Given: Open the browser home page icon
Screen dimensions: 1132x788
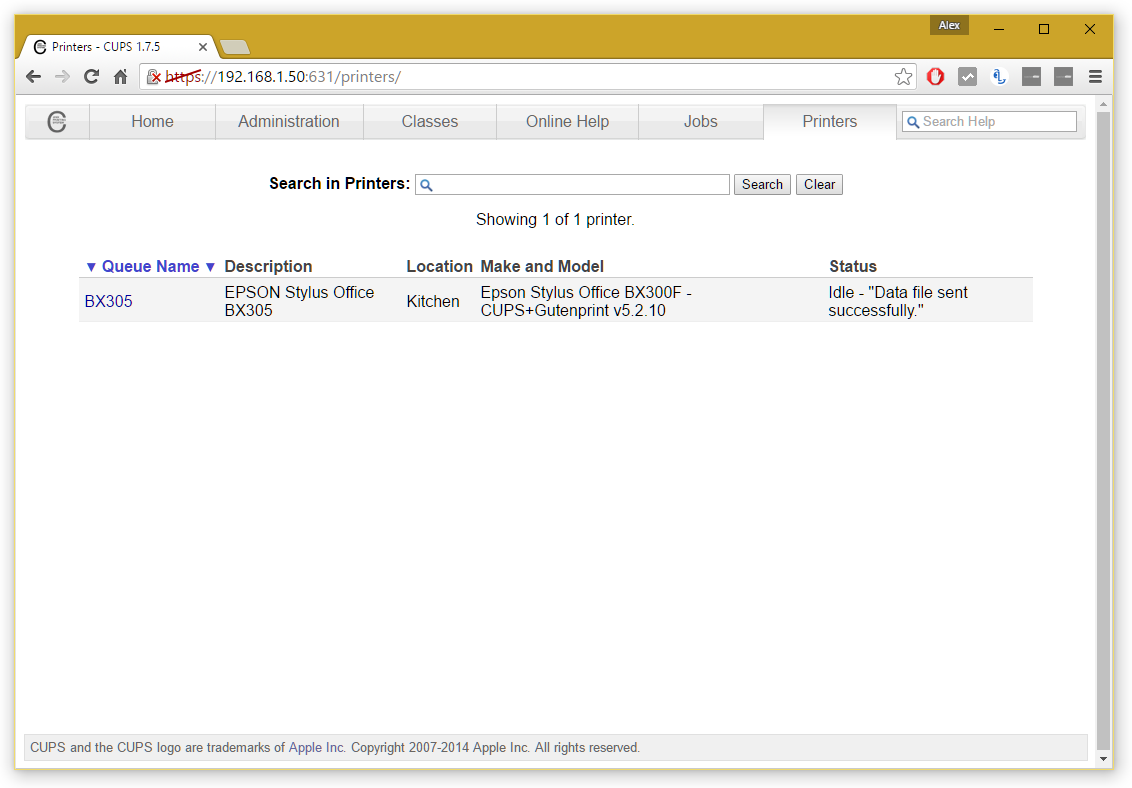Looking at the screenshot, I should point(121,76).
